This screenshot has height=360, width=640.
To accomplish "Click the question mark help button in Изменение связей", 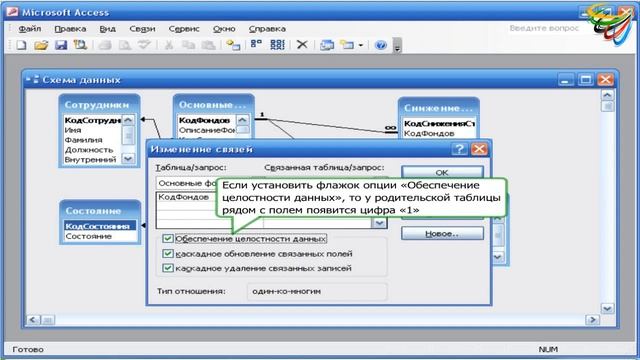I will pyautogui.click(x=460, y=149).
